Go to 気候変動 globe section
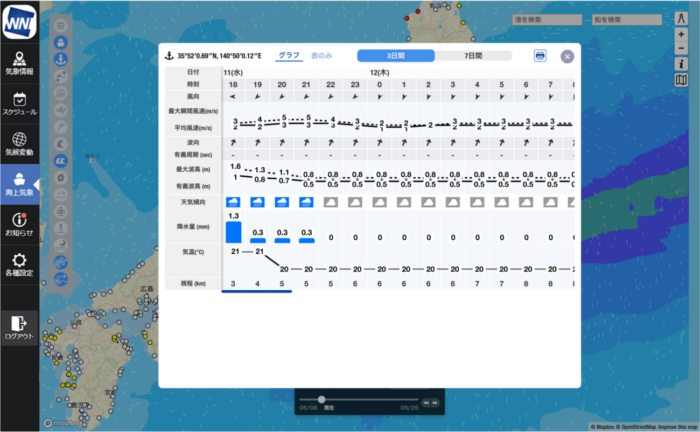The width and height of the screenshot is (700, 432). (19, 146)
